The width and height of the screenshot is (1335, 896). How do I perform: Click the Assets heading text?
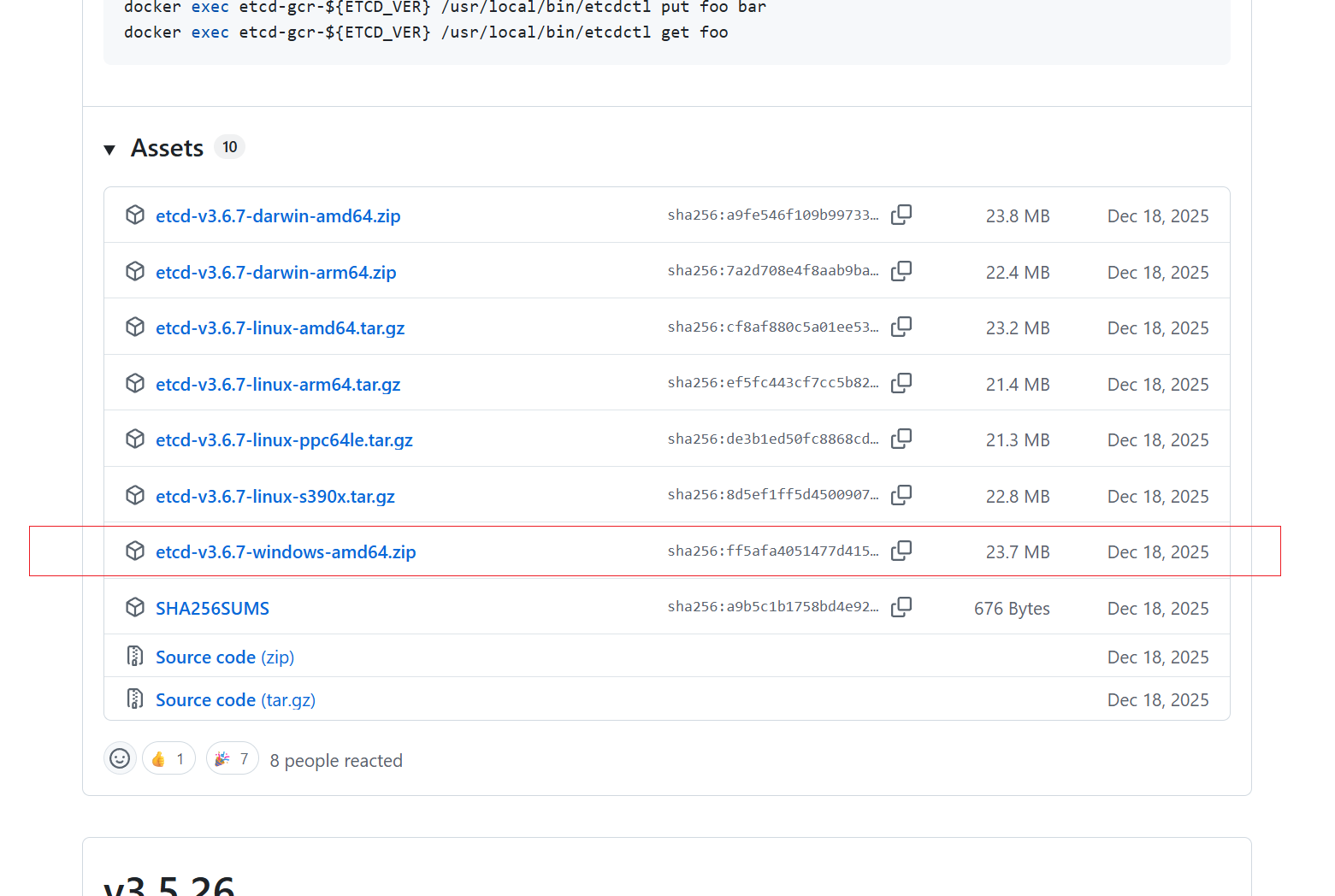[167, 148]
